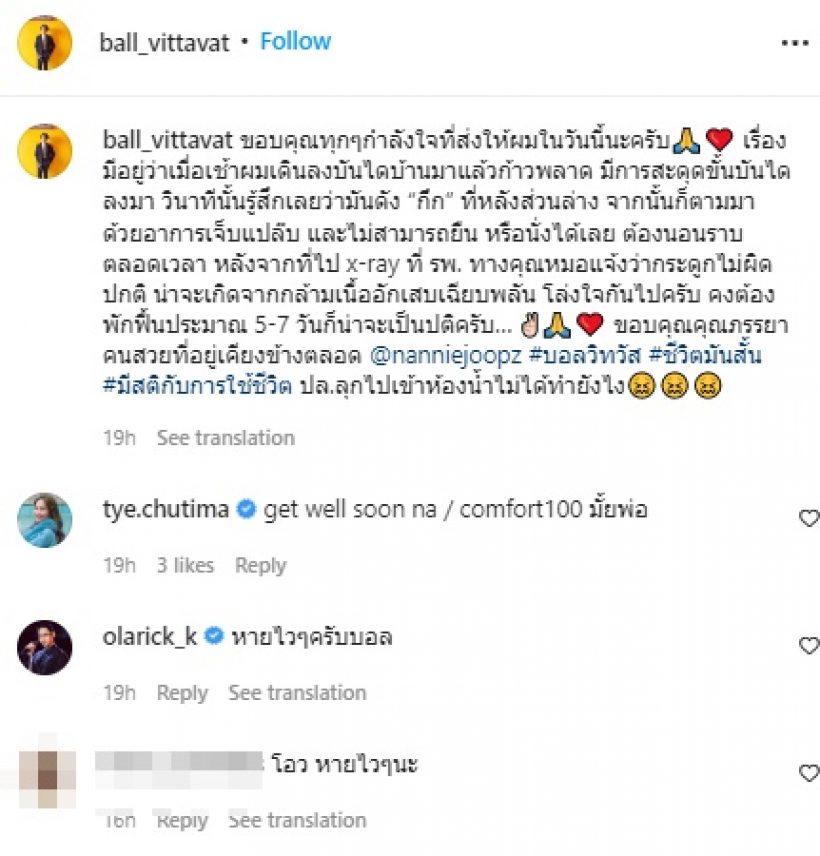820x856 pixels.
Task: Click the Follow link beside ball_vittavat
Action: pos(295,41)
